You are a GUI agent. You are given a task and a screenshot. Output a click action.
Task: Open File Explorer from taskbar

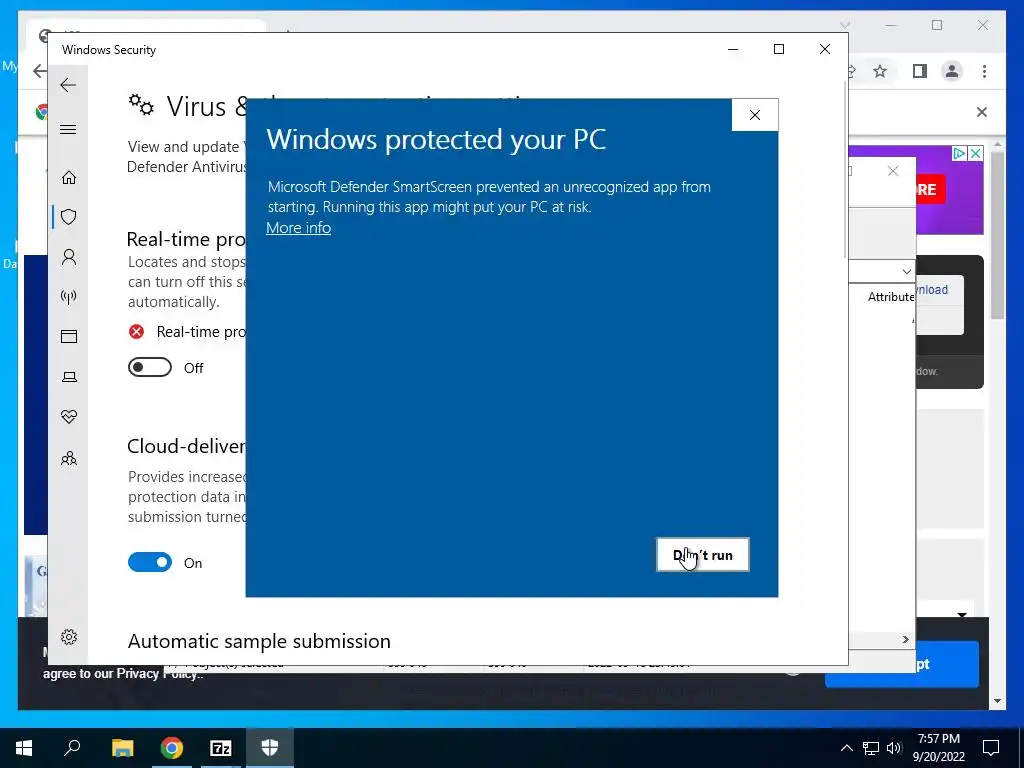point(122,748)
